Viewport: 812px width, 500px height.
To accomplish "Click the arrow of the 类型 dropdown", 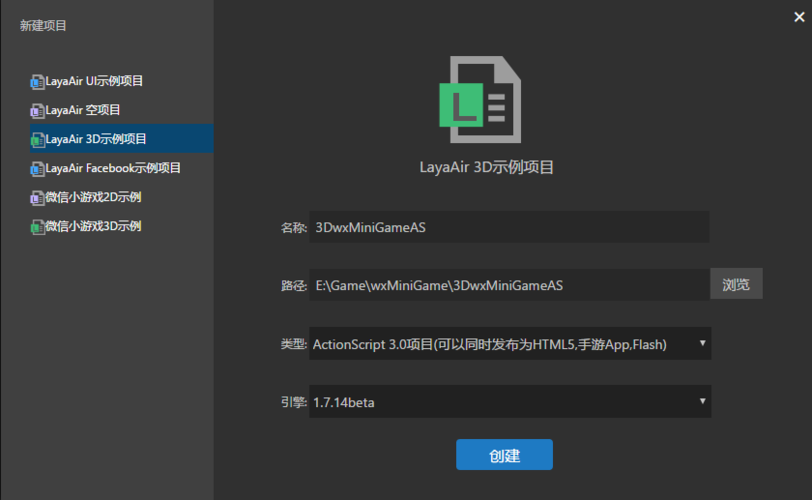I will [703, 343].
